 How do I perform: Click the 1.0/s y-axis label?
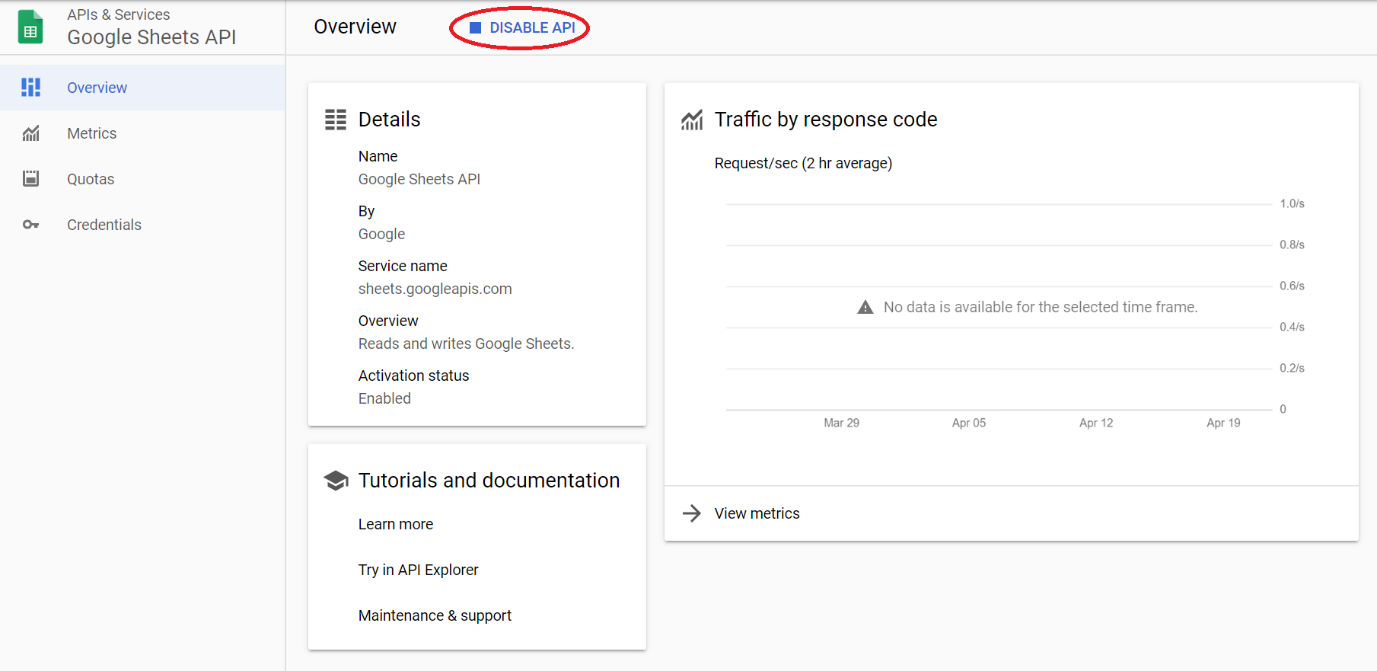(1292, 203)
